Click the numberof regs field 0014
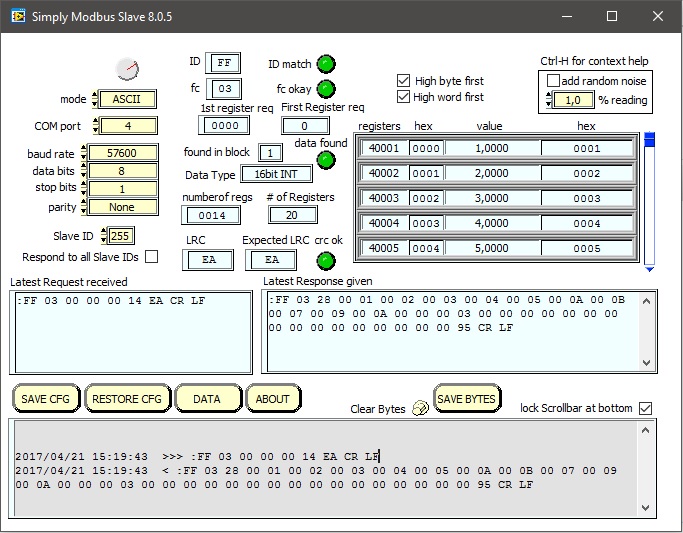 212,215
